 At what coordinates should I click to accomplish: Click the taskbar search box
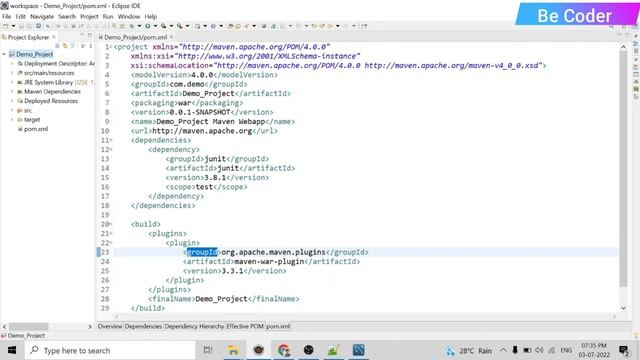point(110,350)
